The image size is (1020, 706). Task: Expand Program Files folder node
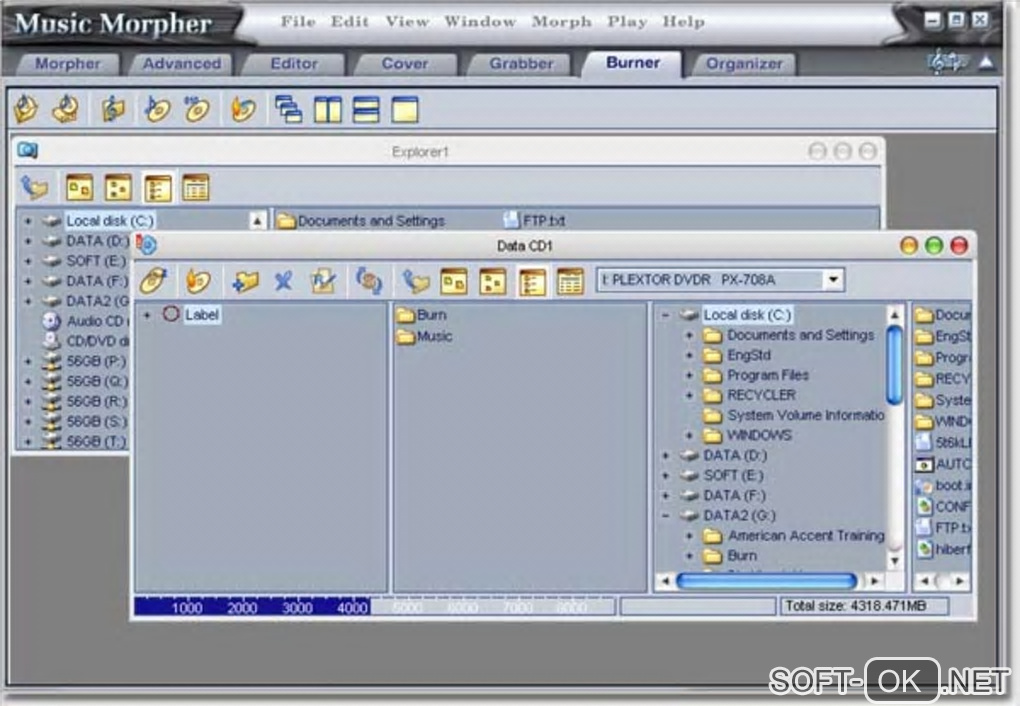[x=689, y=375]
